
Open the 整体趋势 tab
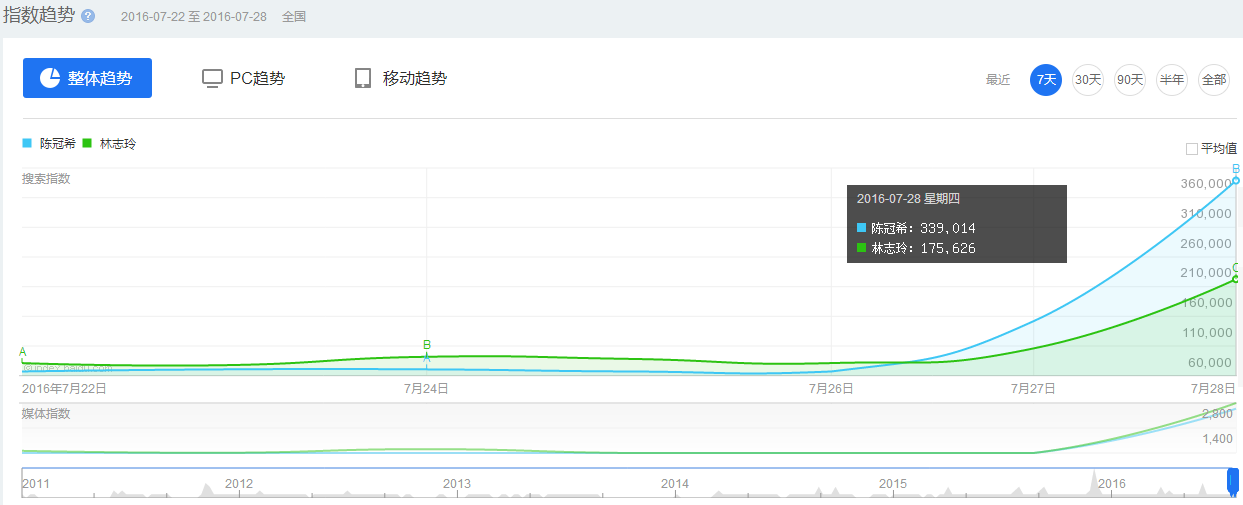(87, 78)
